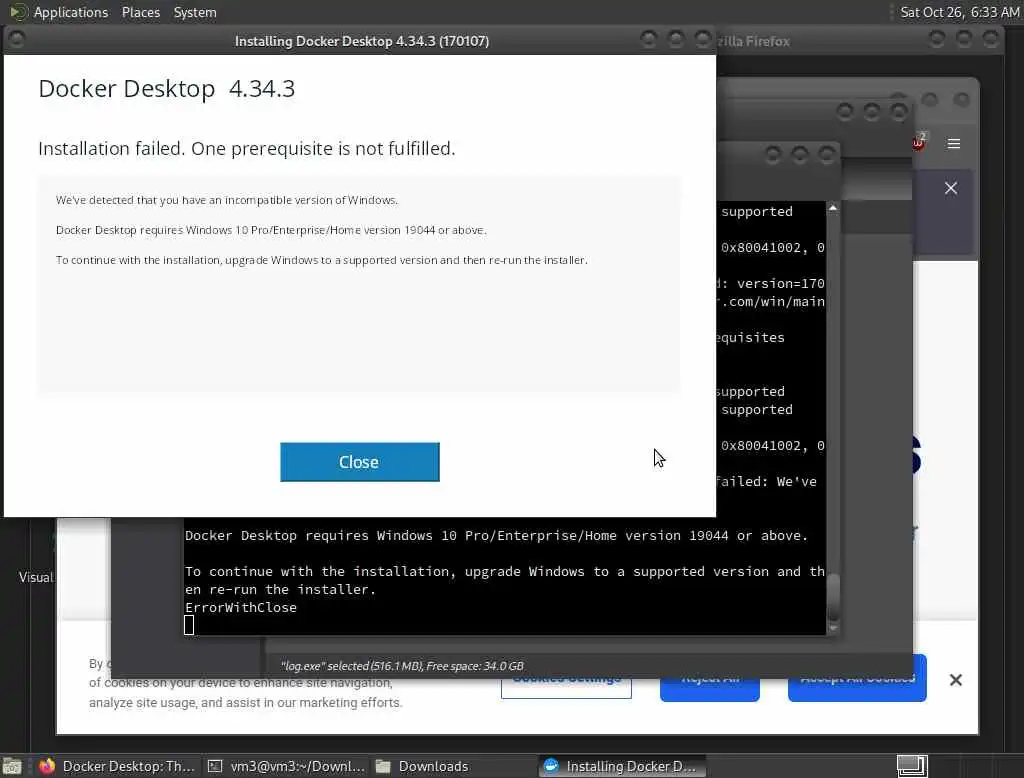The width and height of the screenshot is (1024, 778).
Task: Click the terminal scrollbar thumb
Action: [x=833, y=598]
